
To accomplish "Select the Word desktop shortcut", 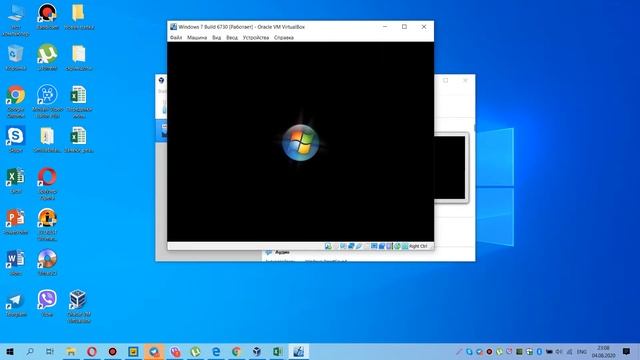I will [16, 262].
